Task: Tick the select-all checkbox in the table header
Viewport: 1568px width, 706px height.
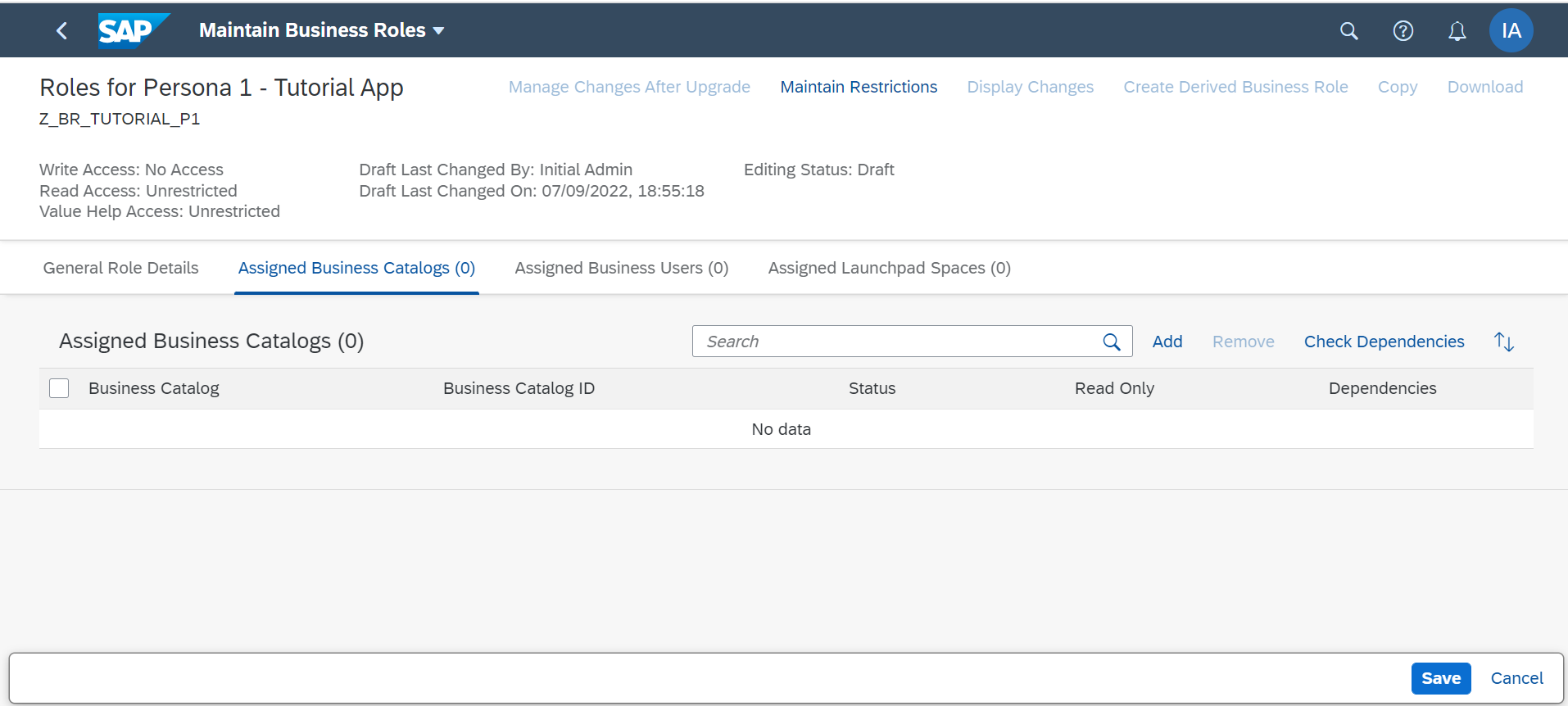Action: tap(59, 388)
